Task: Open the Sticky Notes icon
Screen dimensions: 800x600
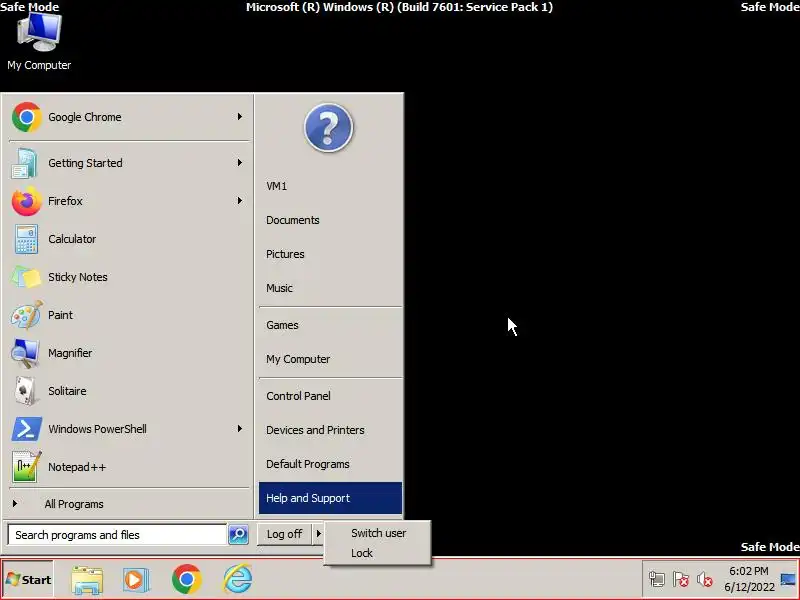Action: coord(26,277)
